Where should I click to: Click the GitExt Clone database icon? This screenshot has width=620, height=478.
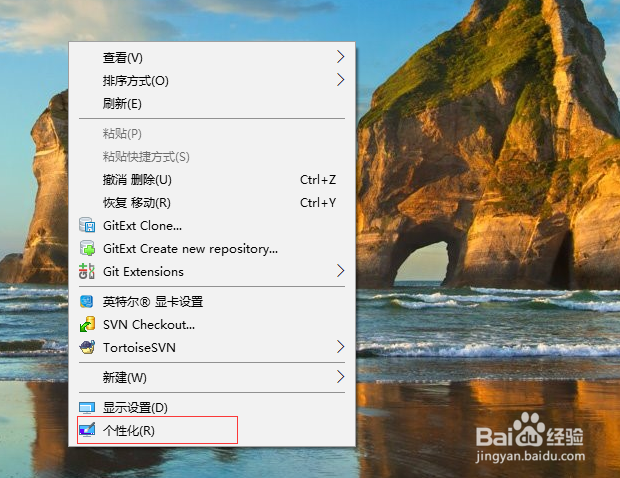[87, 225]
